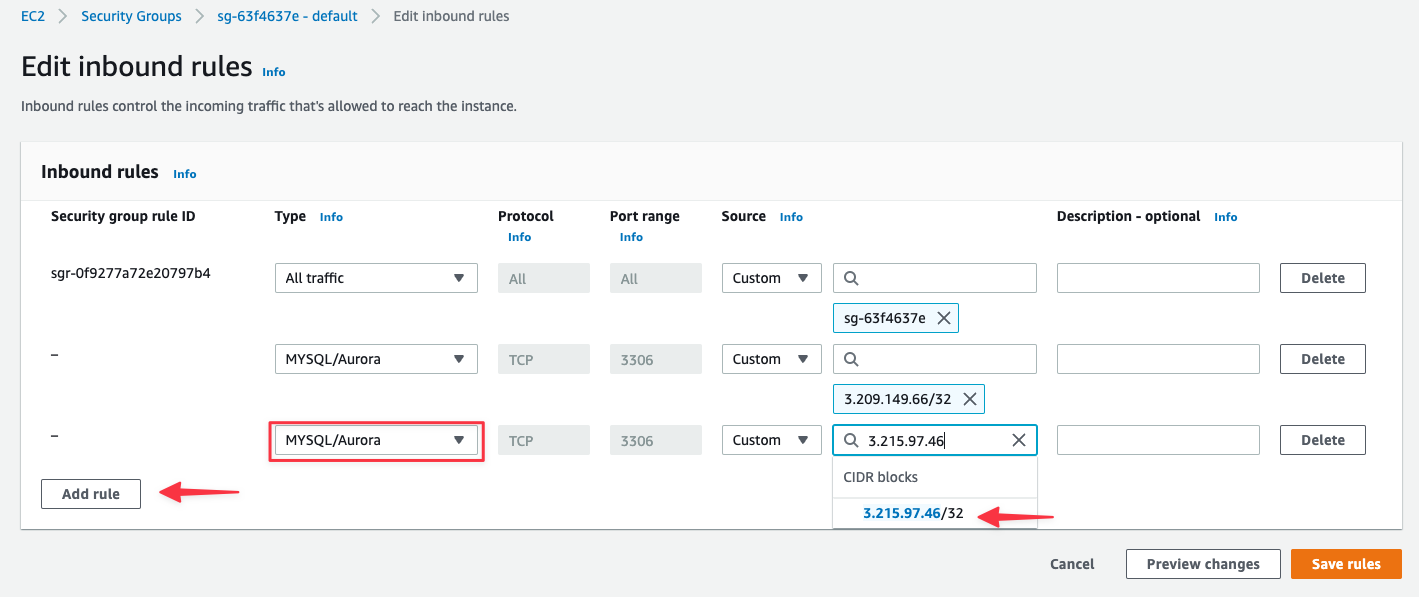Image resolution: width=1419 pixels, height=597 pixels.
Task: Click Preview changes
Action: [1203, 563]
